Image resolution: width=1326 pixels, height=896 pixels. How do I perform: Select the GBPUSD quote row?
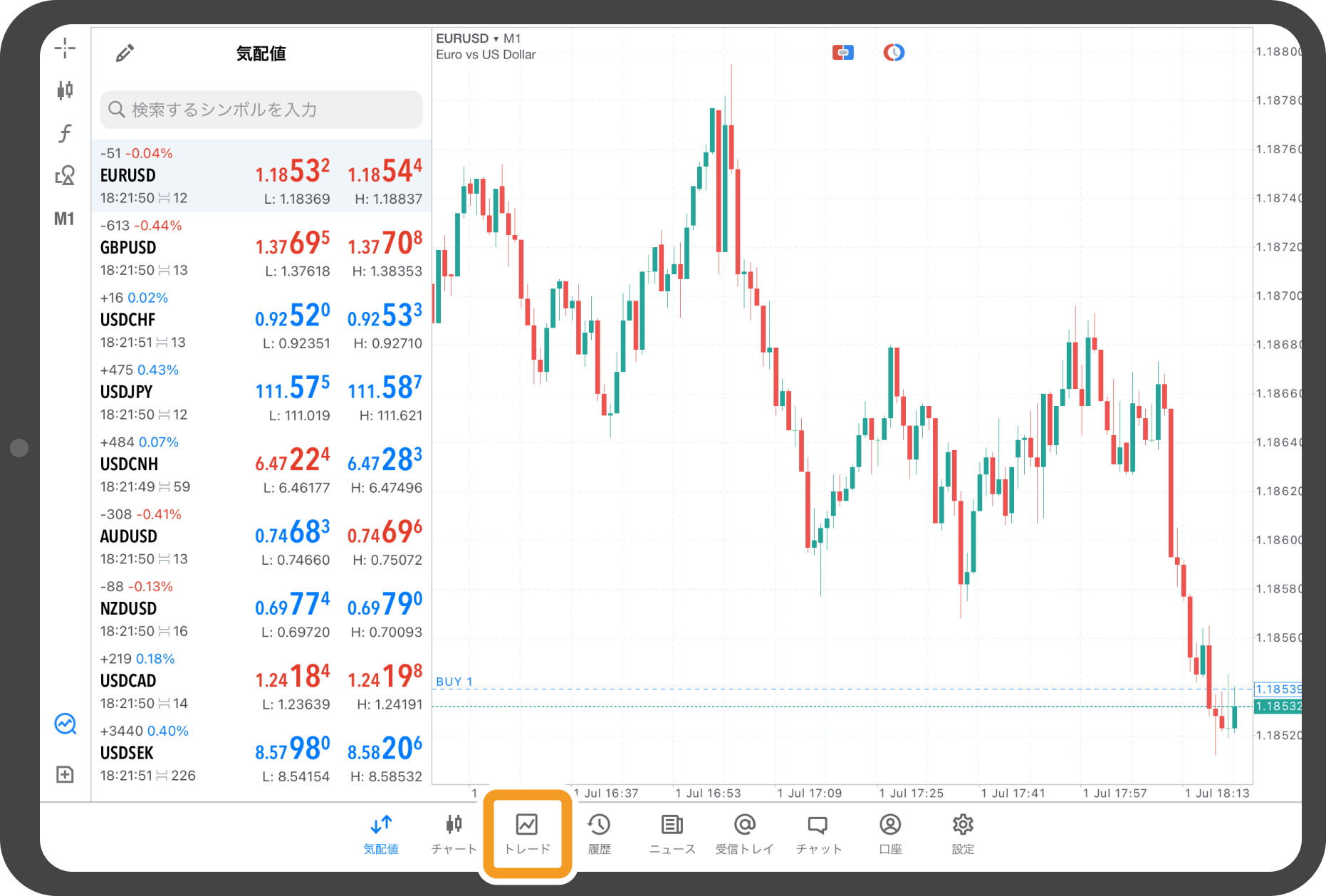tap(261, 248)
